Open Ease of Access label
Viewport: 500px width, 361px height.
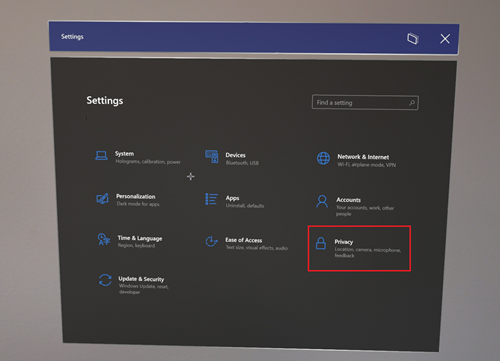[x=243, y=240]
